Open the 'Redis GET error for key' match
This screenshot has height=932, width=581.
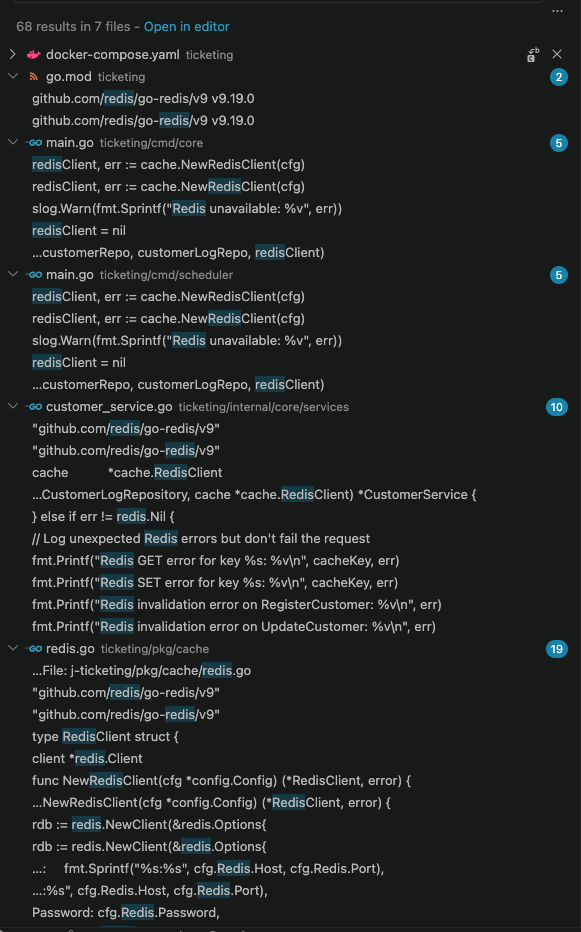[215, 561]
